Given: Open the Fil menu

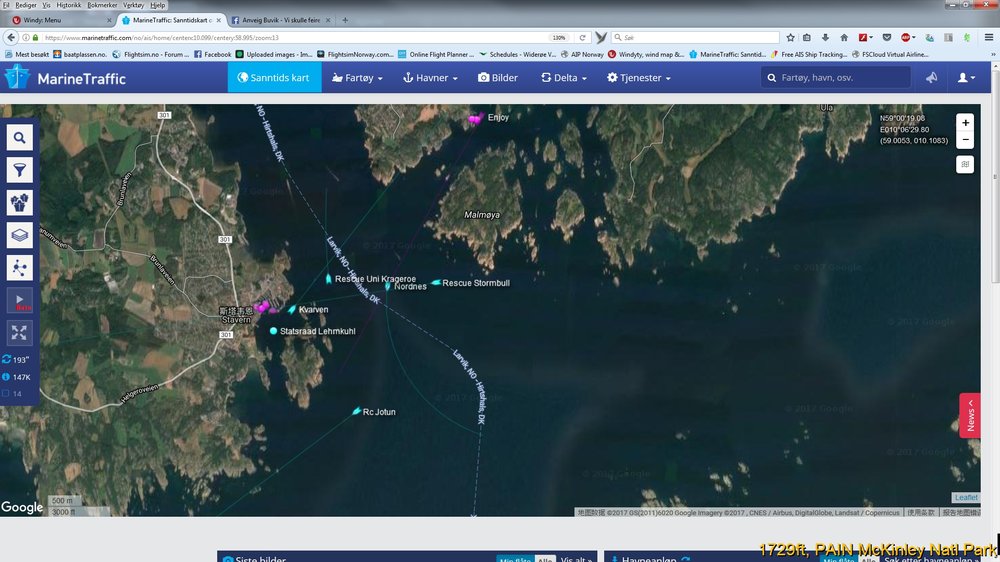Looking at the screenshot, I should pos(6,5).
